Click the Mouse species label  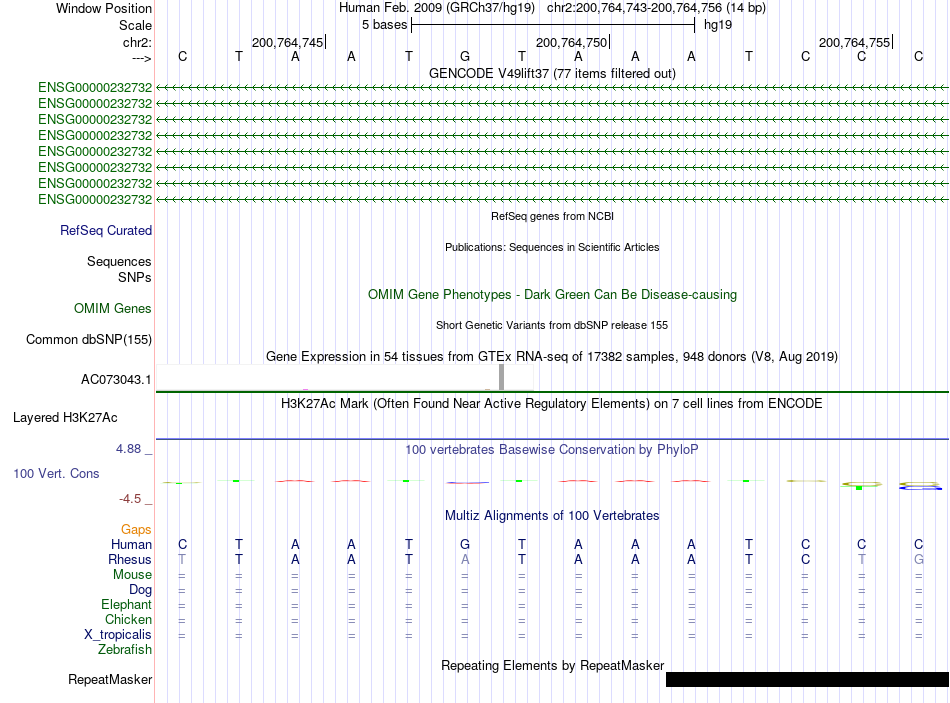132,575
